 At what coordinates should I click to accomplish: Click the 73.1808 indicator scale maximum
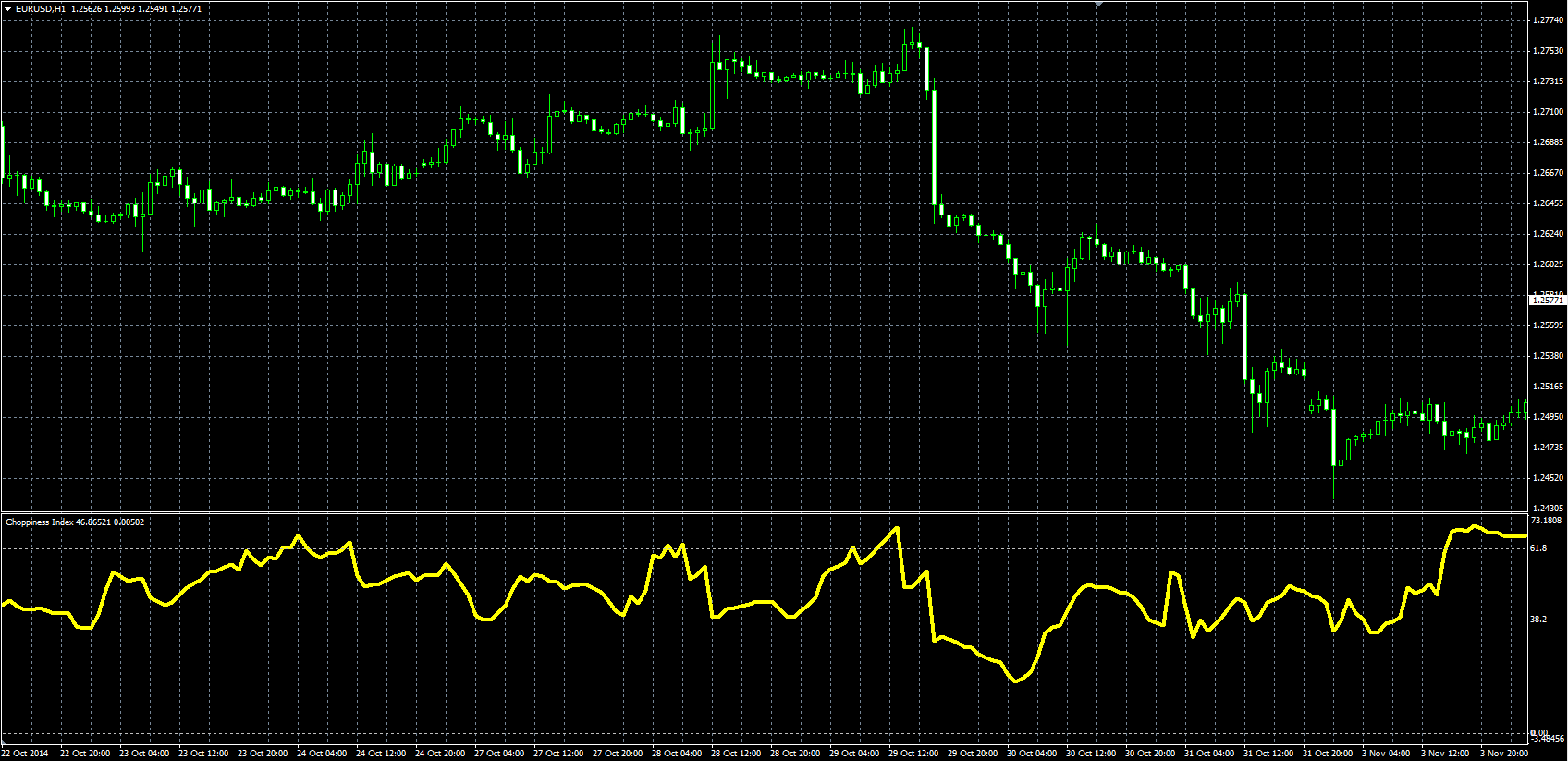point(1546,521)
